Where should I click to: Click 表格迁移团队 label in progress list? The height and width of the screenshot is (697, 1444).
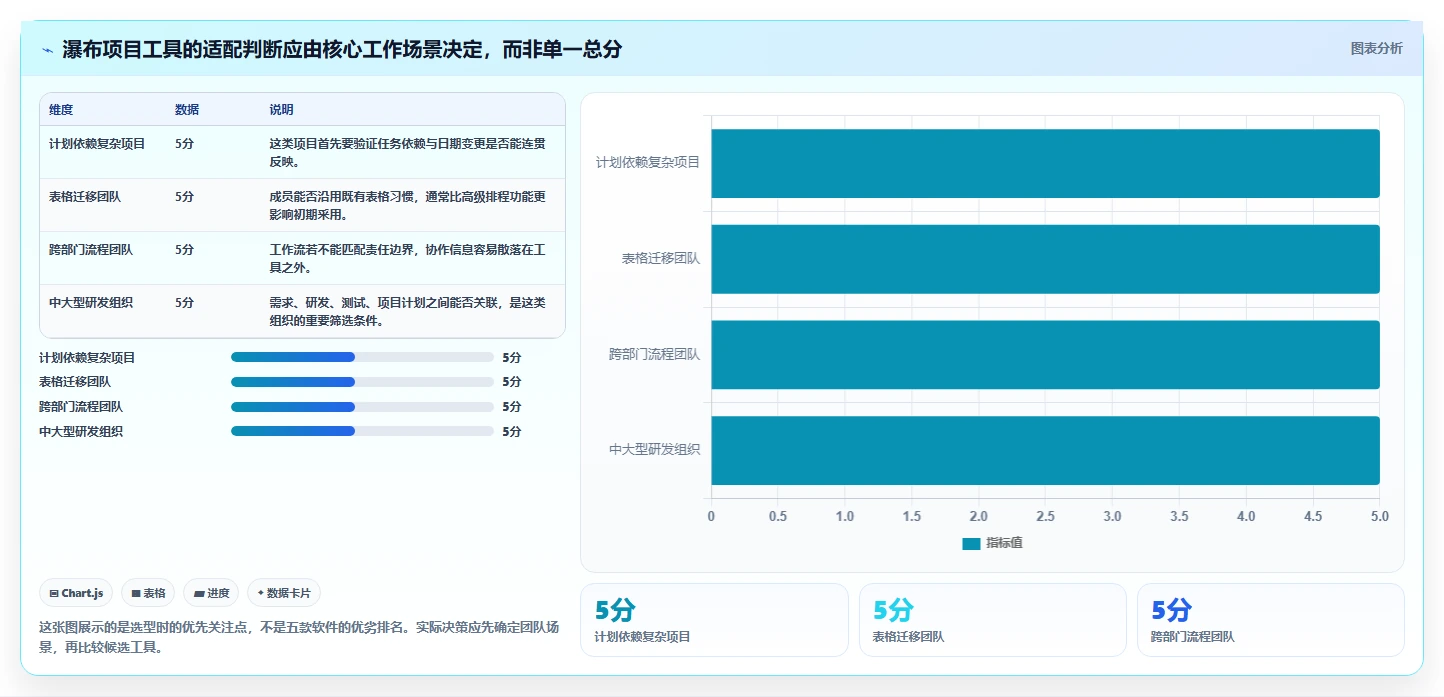[x=75, y=382]
